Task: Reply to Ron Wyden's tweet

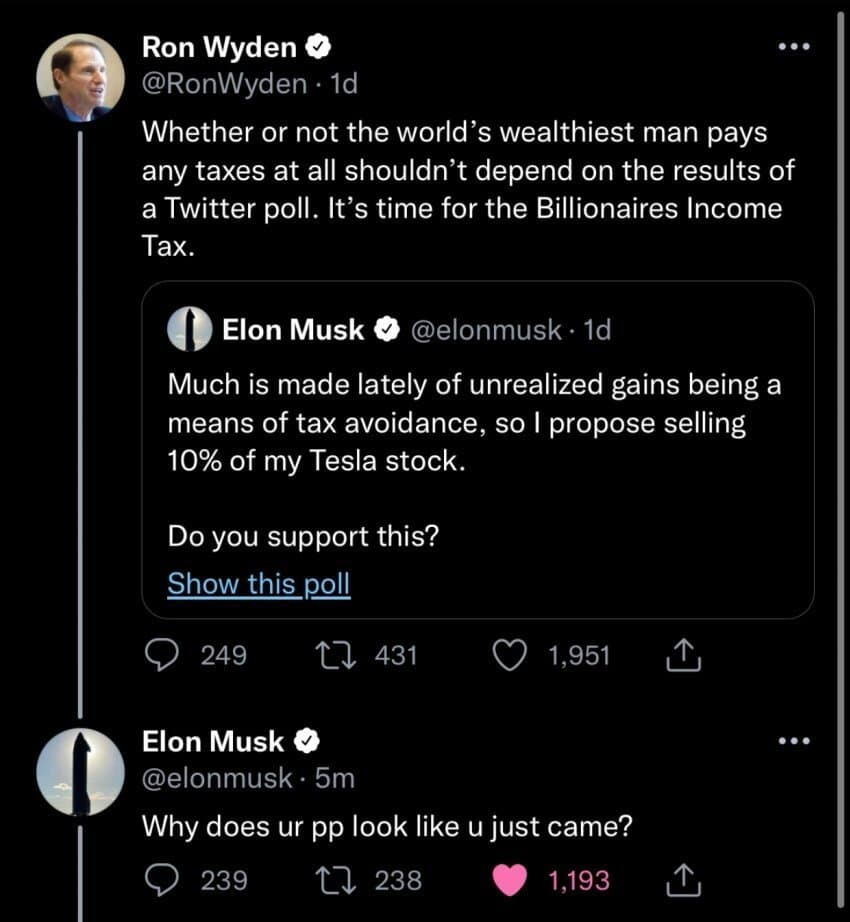Action: [x=162, y=655]
